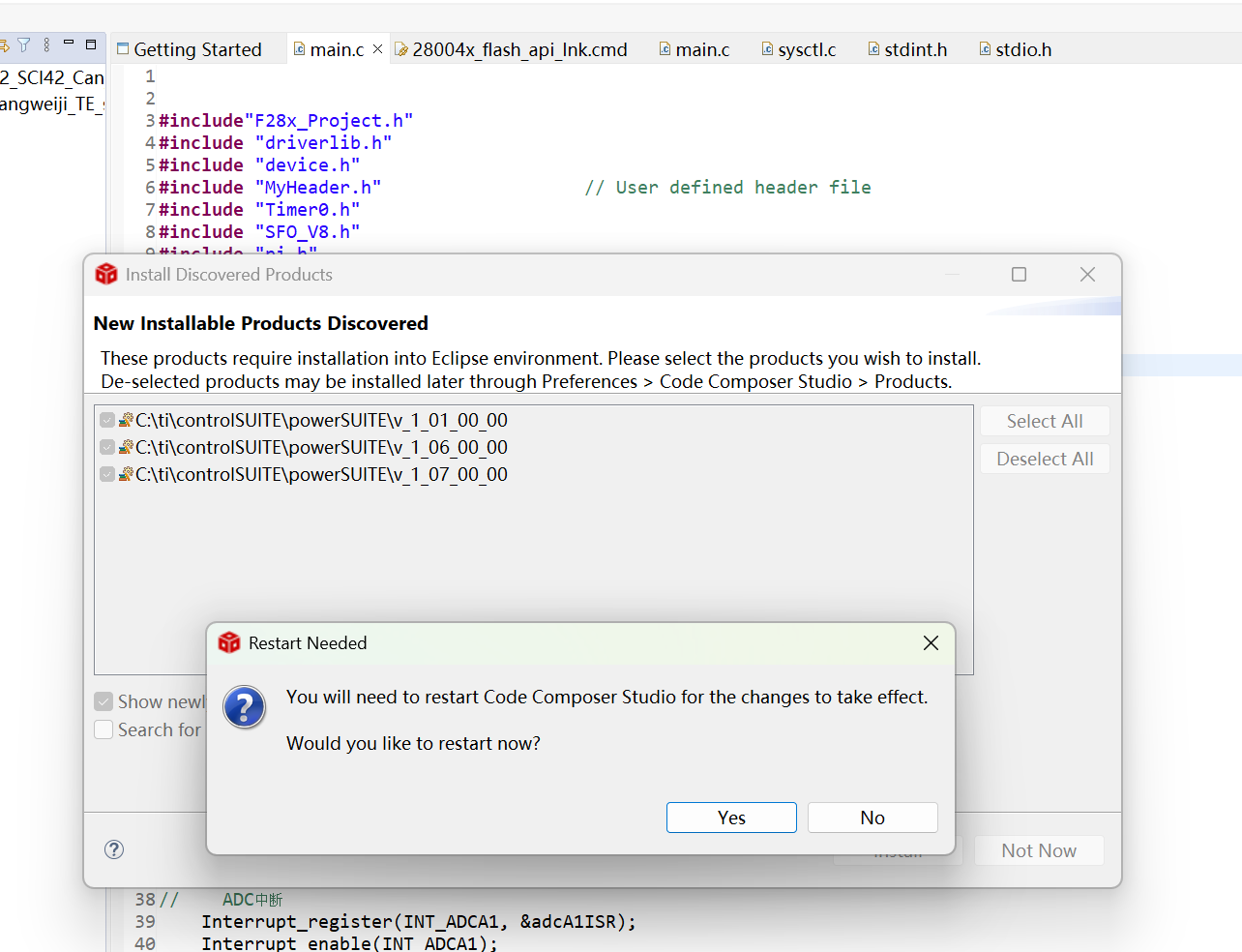Image resolution: width=1242 pixels, height=952 pixels.
Task: Click the Select All button
Action: pos(1045,421)
